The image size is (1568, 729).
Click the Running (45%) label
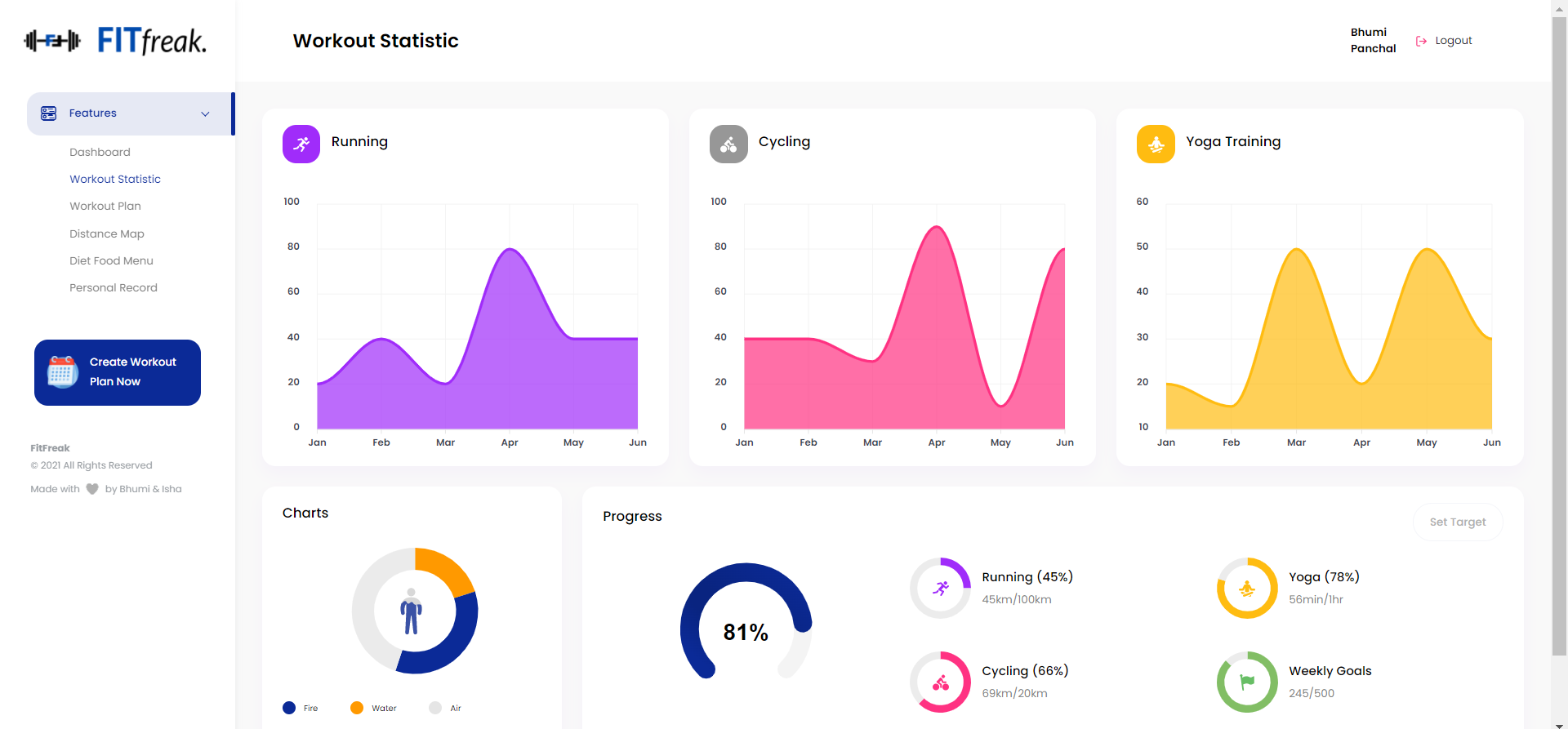(x=1027, y=576)
